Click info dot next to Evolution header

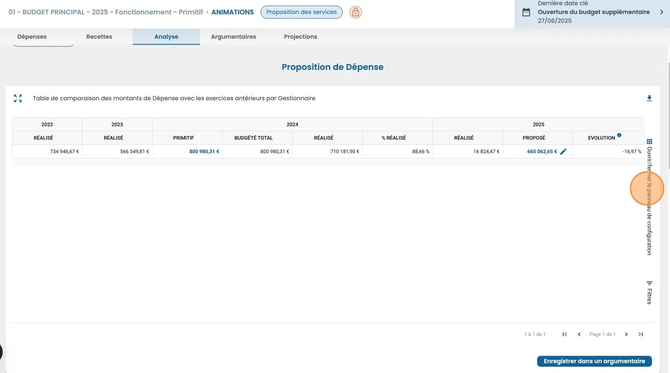pos(619,135)
